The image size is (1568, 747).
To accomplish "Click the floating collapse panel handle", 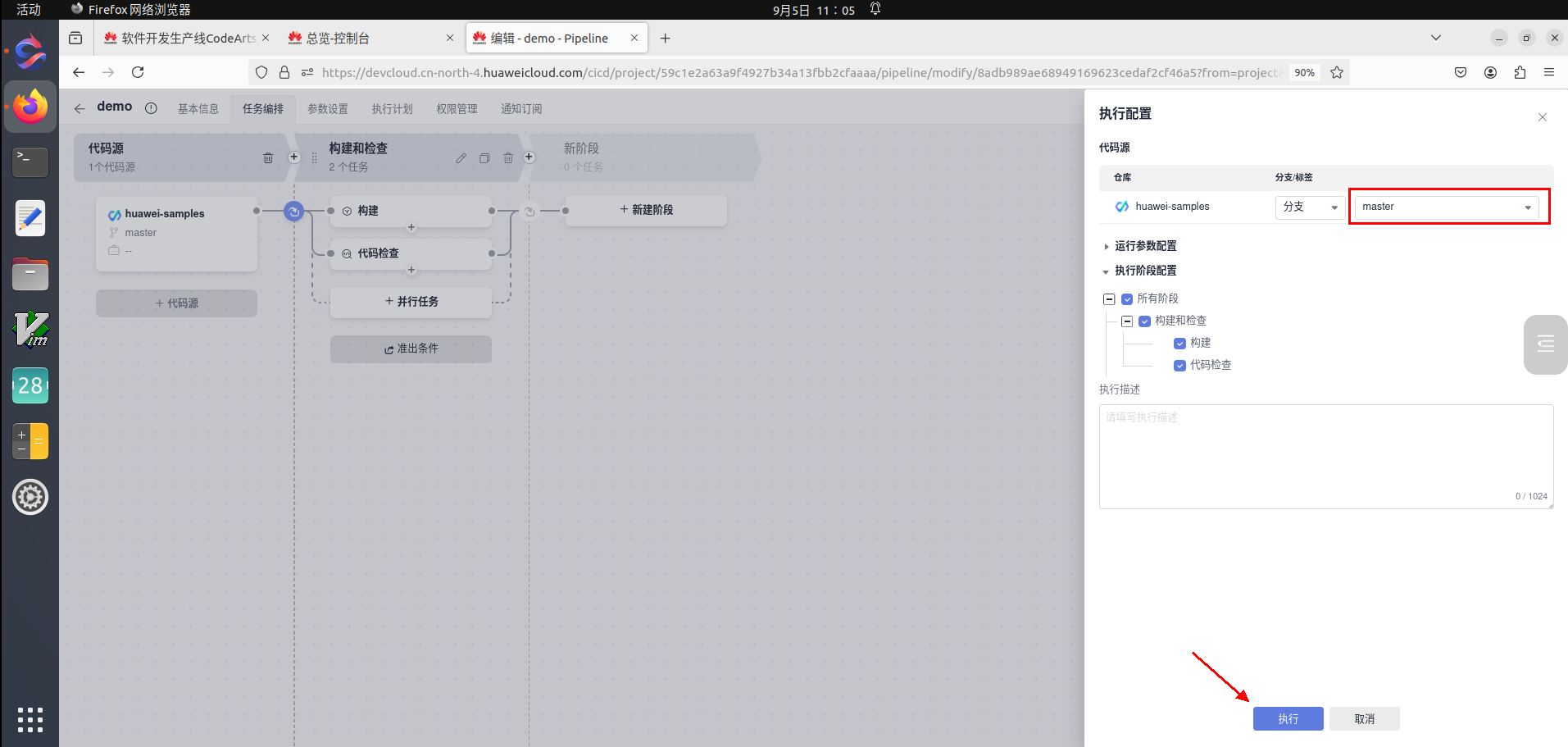I will (1546, 344).
